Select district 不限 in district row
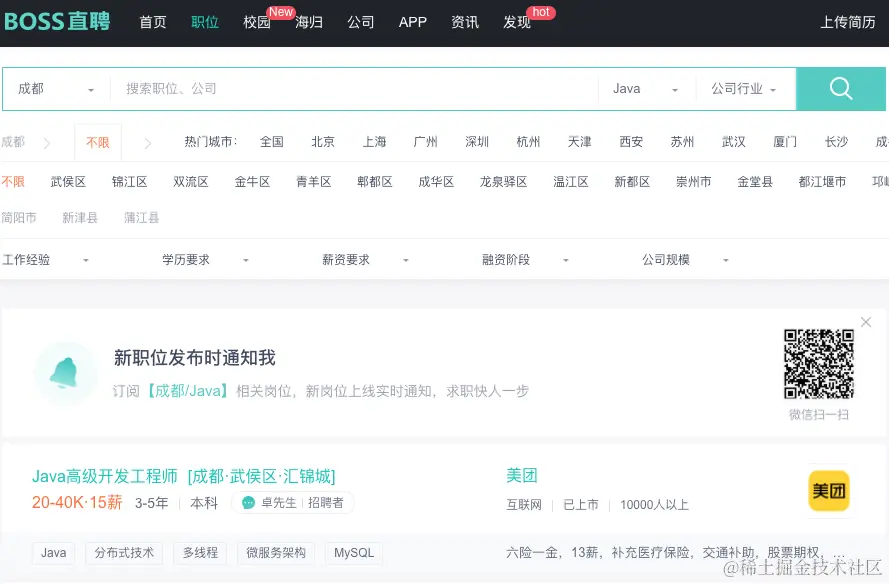This screenshot has height=584, width=889. pos(13,181)
